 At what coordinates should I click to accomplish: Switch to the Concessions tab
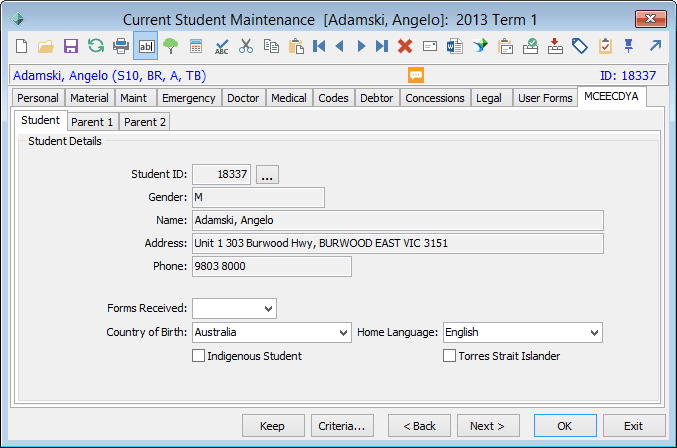click(435, 98)
